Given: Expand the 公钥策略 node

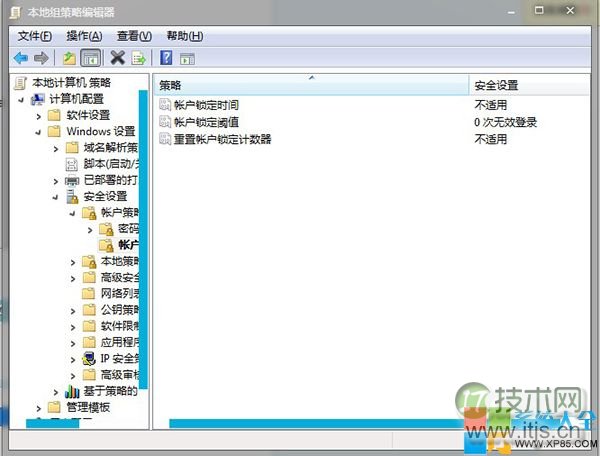Looking at the screenshot, I should tap(73, 311).
